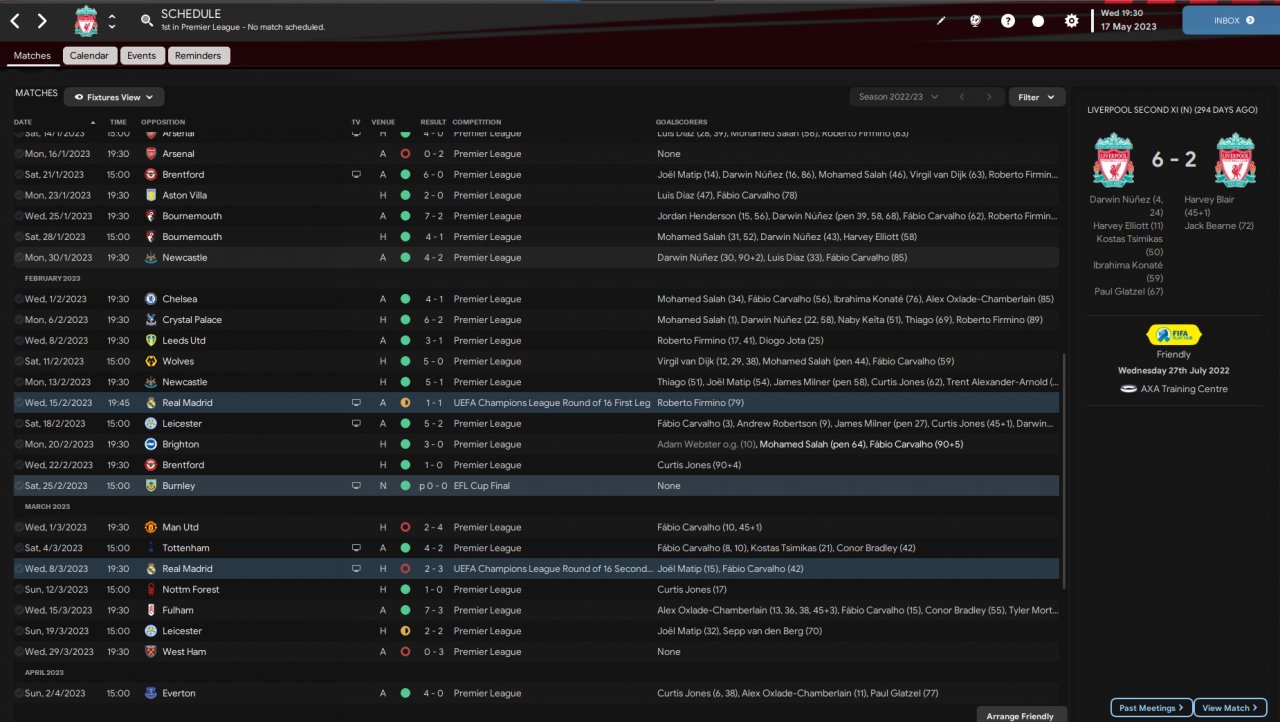Tick the checkbox for Everton 2/4/2023 match
1280x722 pixels.
pos(19,693)
